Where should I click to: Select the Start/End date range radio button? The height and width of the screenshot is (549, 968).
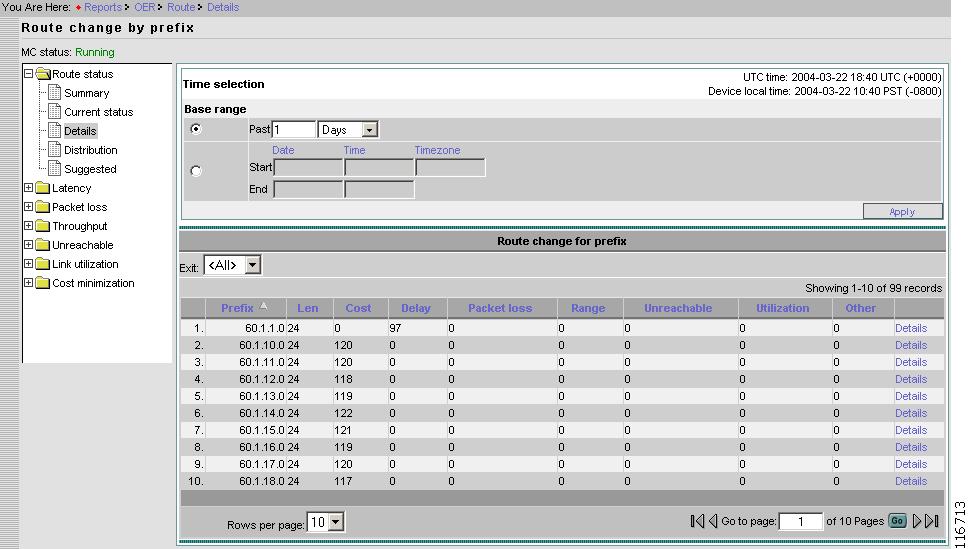point(195,171)
